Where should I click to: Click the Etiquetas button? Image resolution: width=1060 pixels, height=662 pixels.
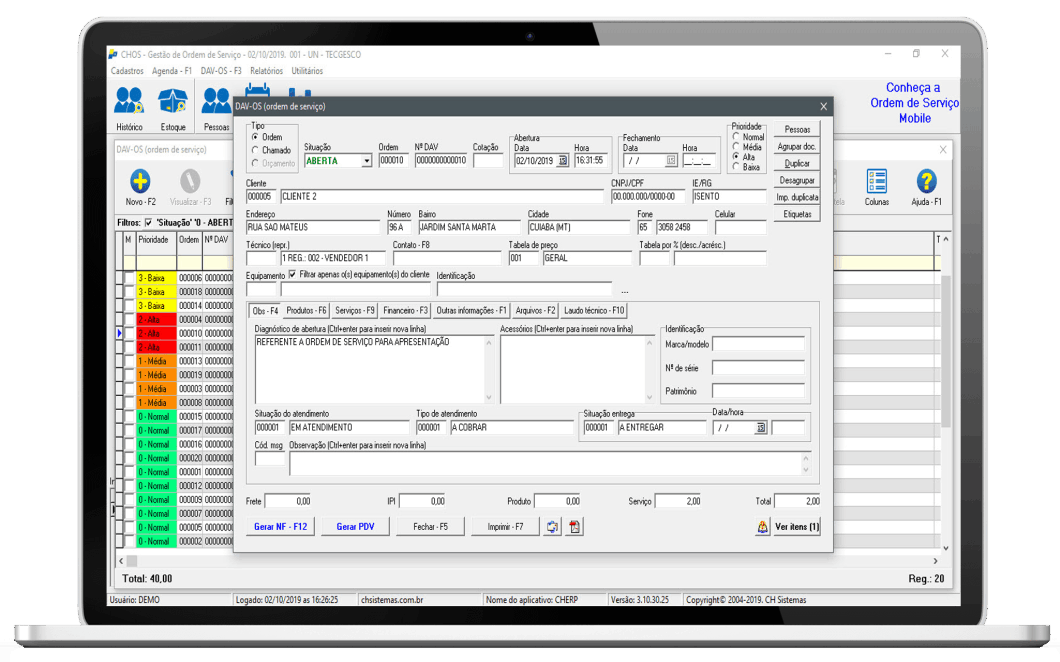(797, 214)
